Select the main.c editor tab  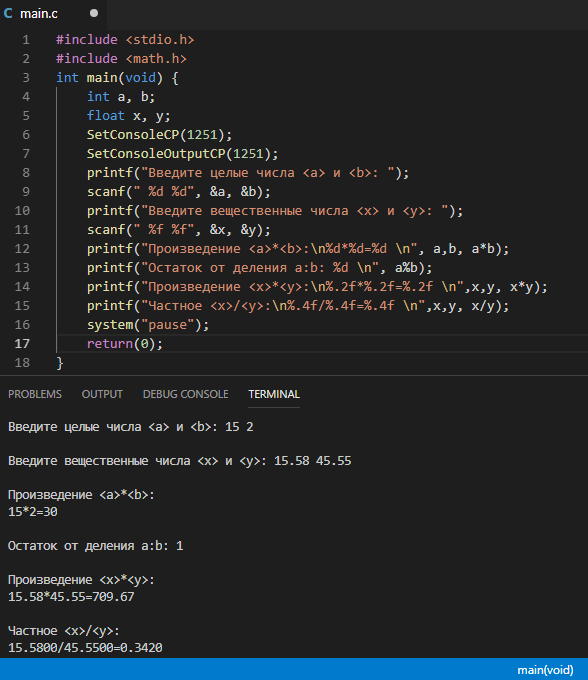click(x=52, y=14)
